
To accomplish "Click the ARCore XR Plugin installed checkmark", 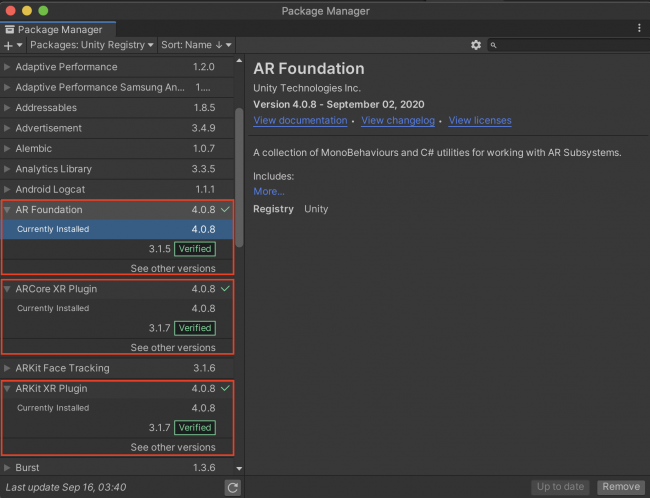I will [x=226, y=289].
